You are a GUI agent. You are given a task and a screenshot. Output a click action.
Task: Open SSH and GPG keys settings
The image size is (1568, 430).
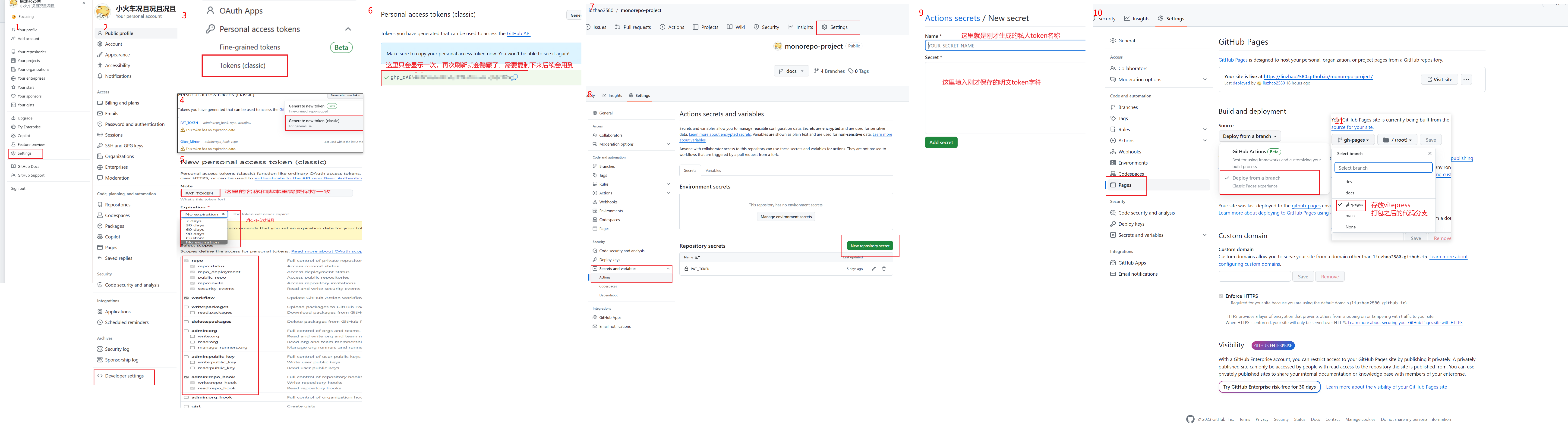120,146
